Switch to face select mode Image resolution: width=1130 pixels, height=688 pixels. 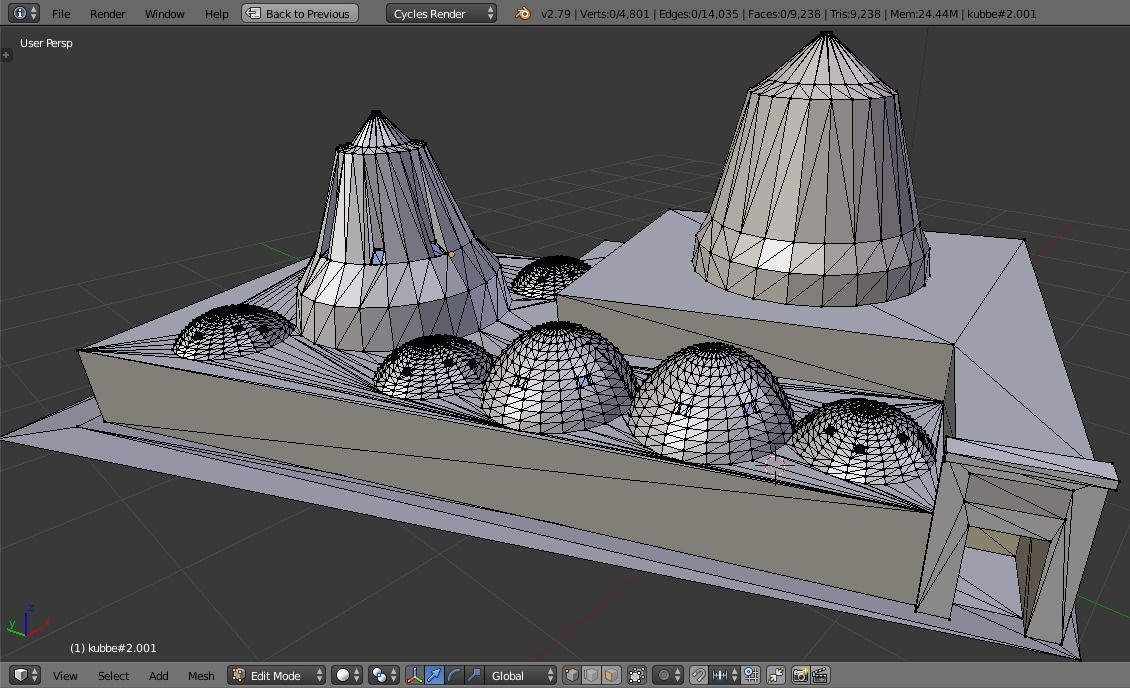610,675
